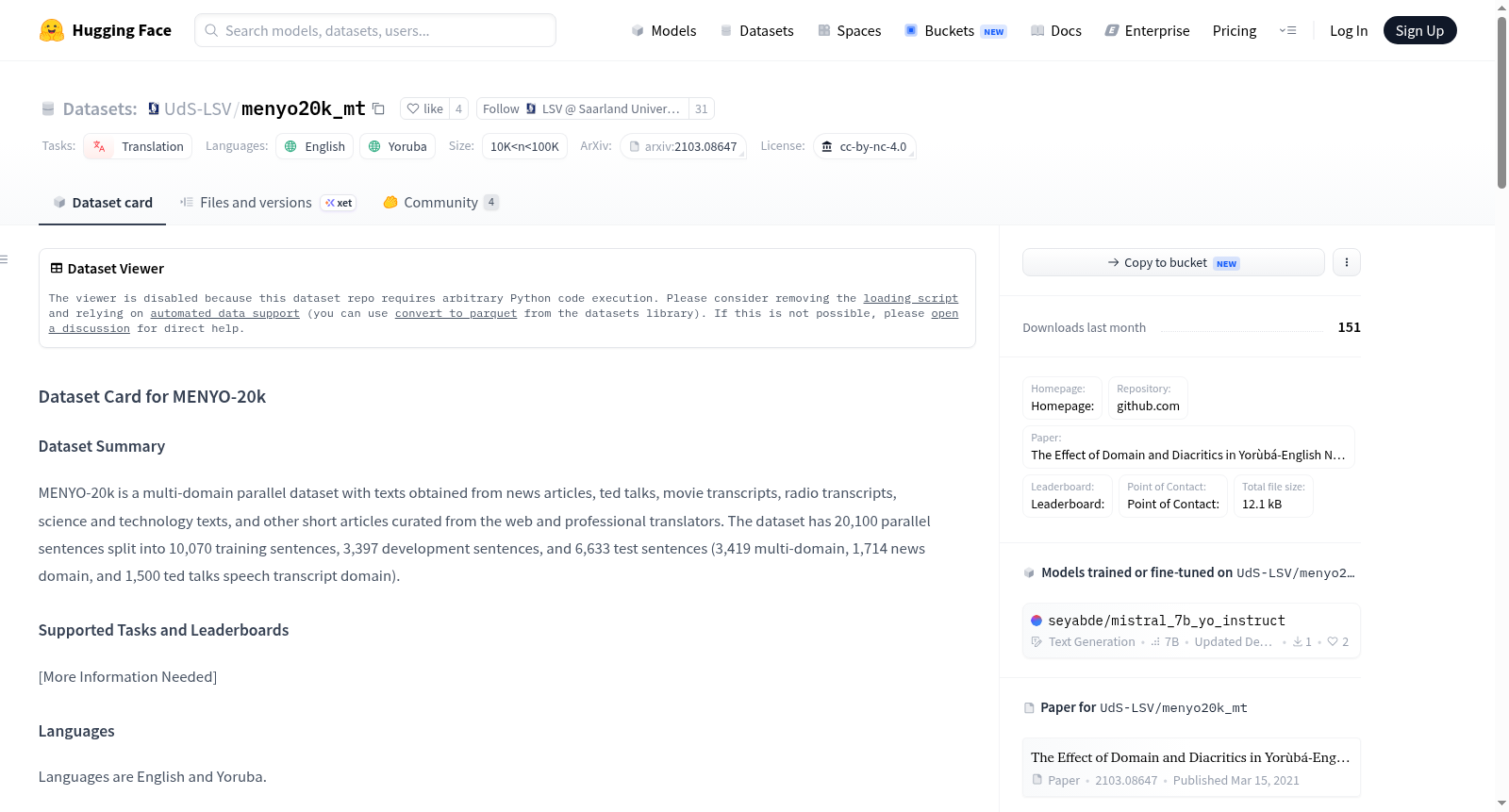The width and height of the screenshot is (1509, 812).
Task: Click the Translation task icon
Action: pyautogui.click(x=100, y=146)
